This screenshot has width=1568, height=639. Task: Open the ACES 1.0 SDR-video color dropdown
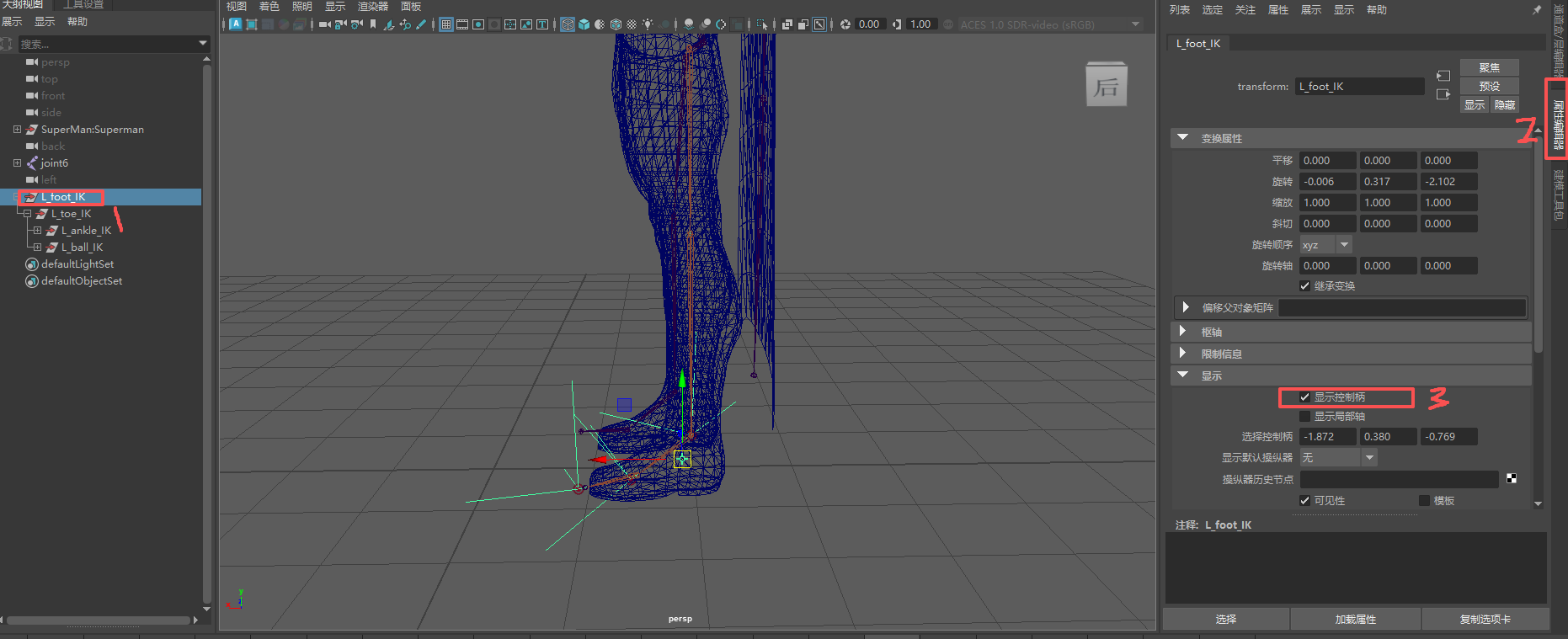(x=1049, y=24)
